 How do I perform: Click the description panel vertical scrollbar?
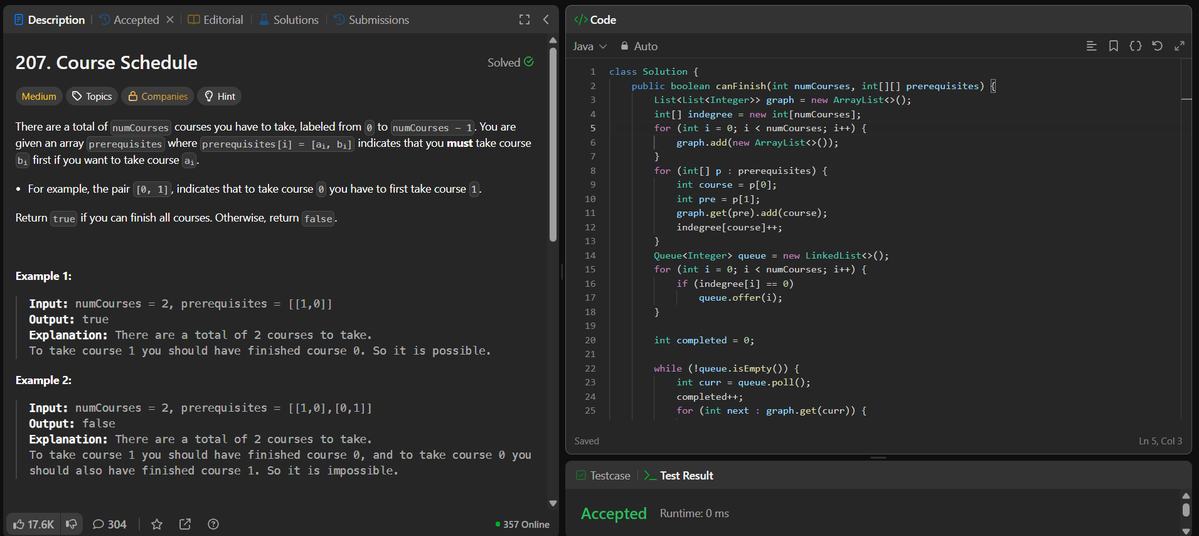click(554, 145)
